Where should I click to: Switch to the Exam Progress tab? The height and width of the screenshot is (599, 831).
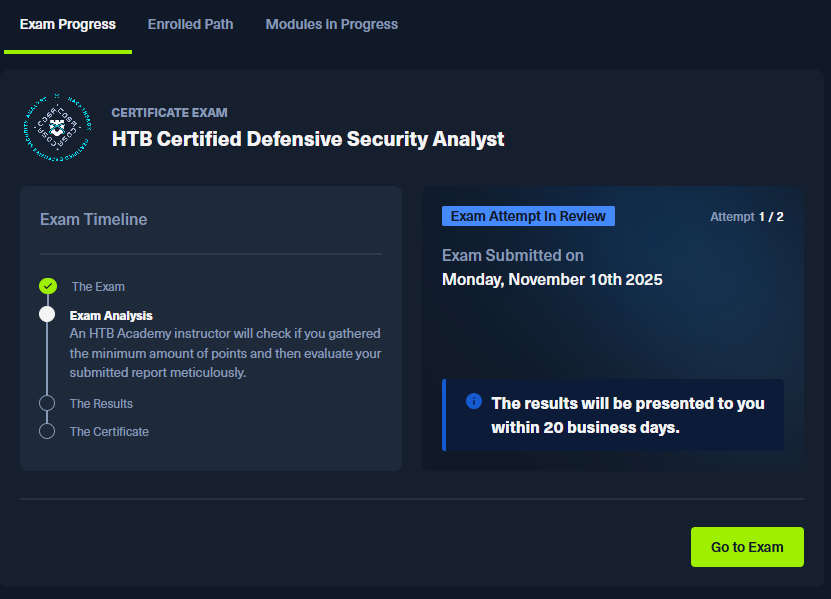click(68, 24)
